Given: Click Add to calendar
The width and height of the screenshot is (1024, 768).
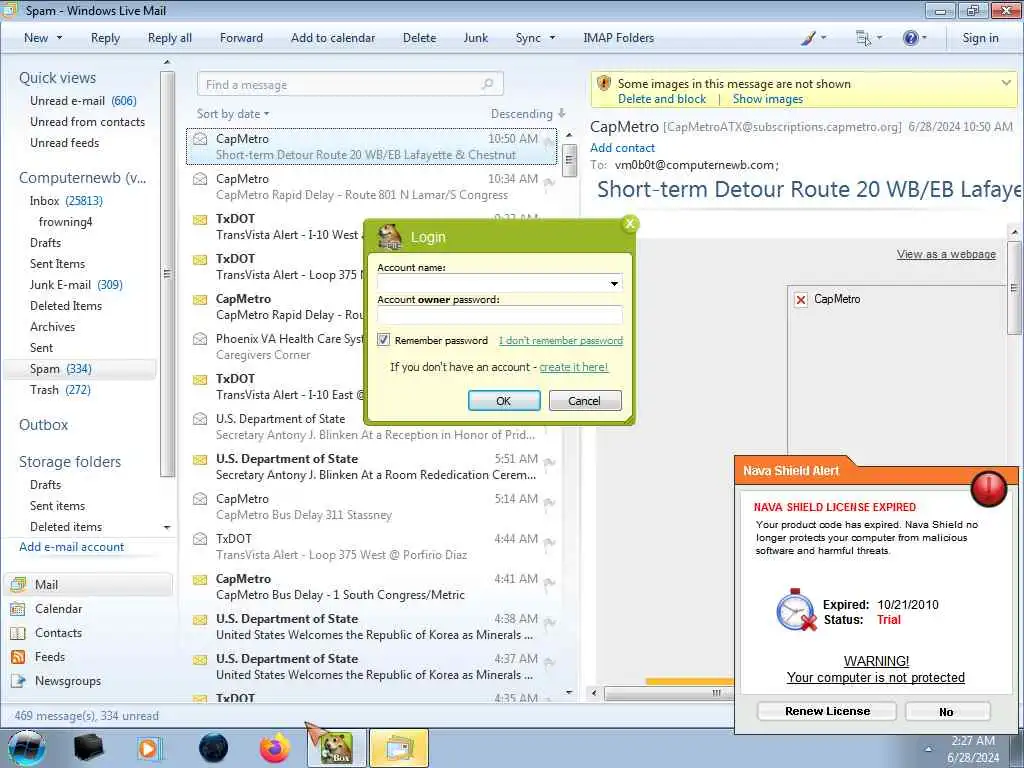Looking at the screenshot, I should 333,38.
